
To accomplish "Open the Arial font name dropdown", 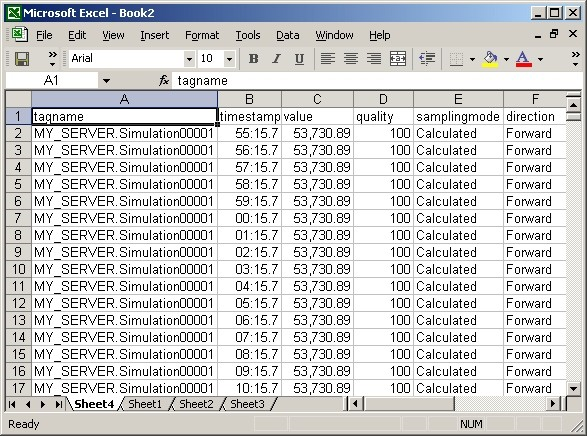I will click(x=189, y=59).
